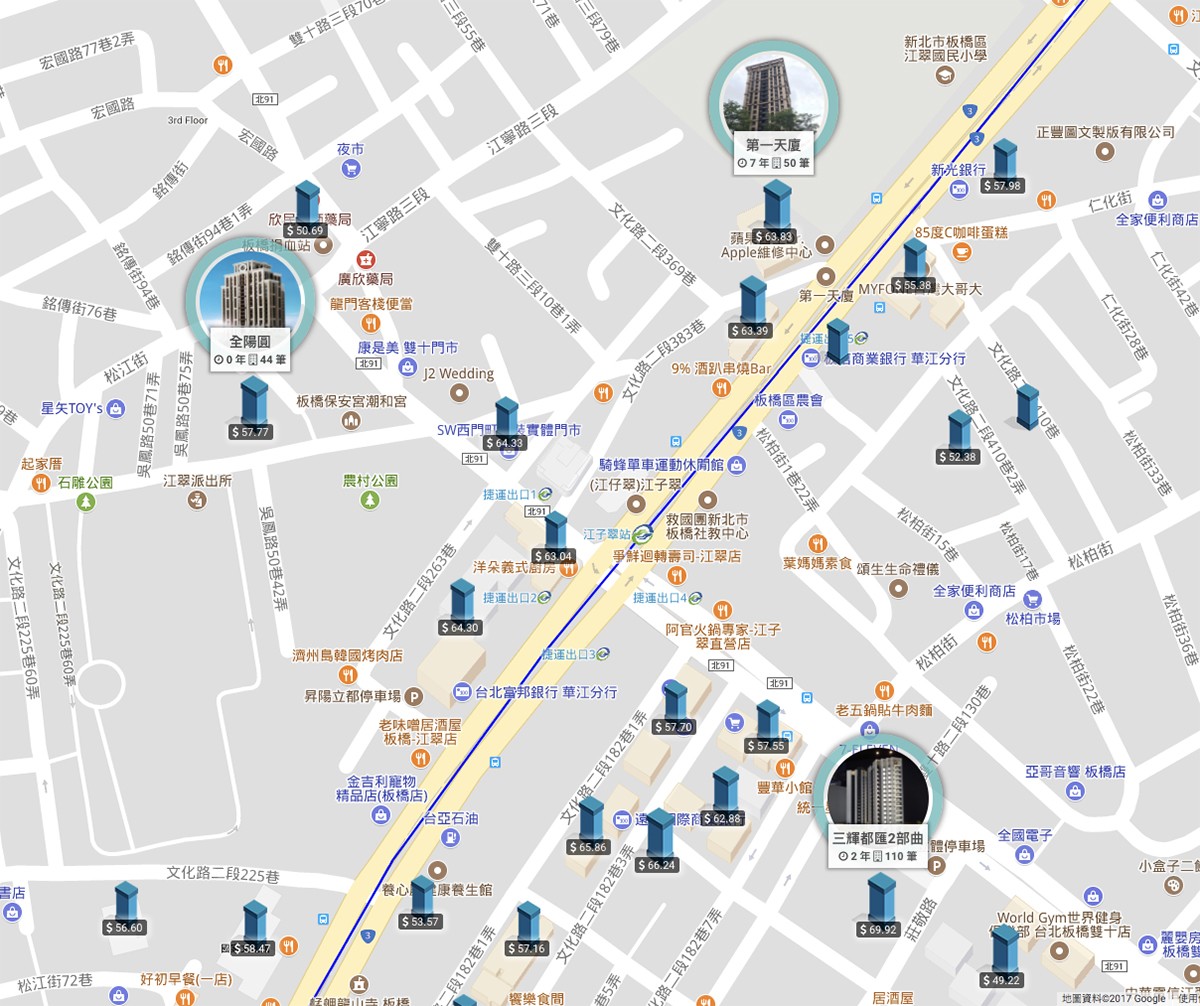Click the 全國電子 store label
Image resolution: width=1200 pixels, height=1006 pixels.
(x=1025, y=834)
